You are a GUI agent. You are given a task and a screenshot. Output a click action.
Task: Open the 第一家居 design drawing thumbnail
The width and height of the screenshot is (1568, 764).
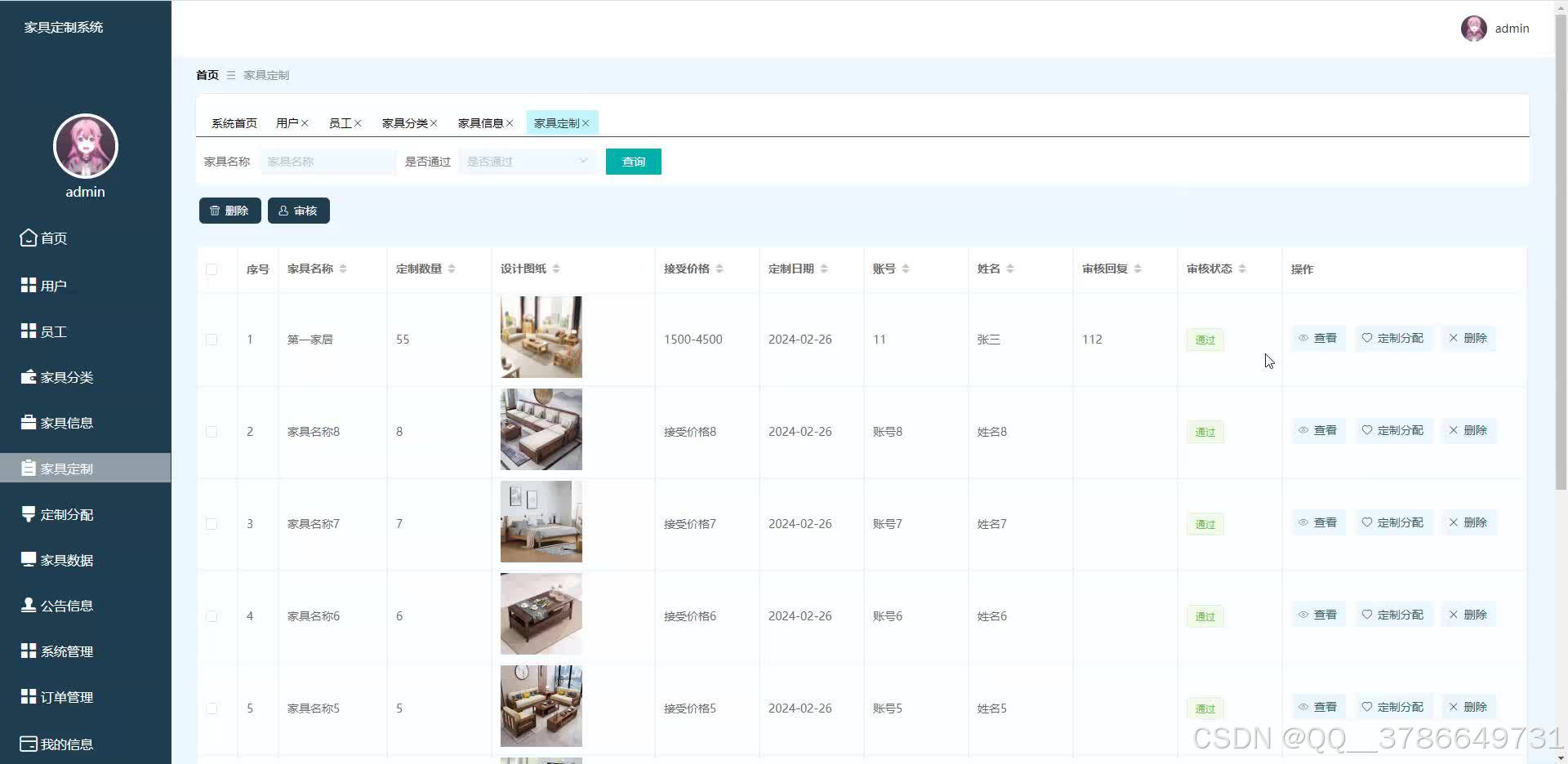[x=541, y=337]
